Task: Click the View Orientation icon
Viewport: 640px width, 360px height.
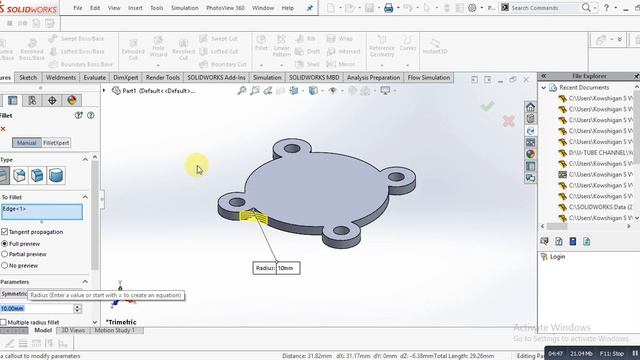Action: [x=293, y=91]
